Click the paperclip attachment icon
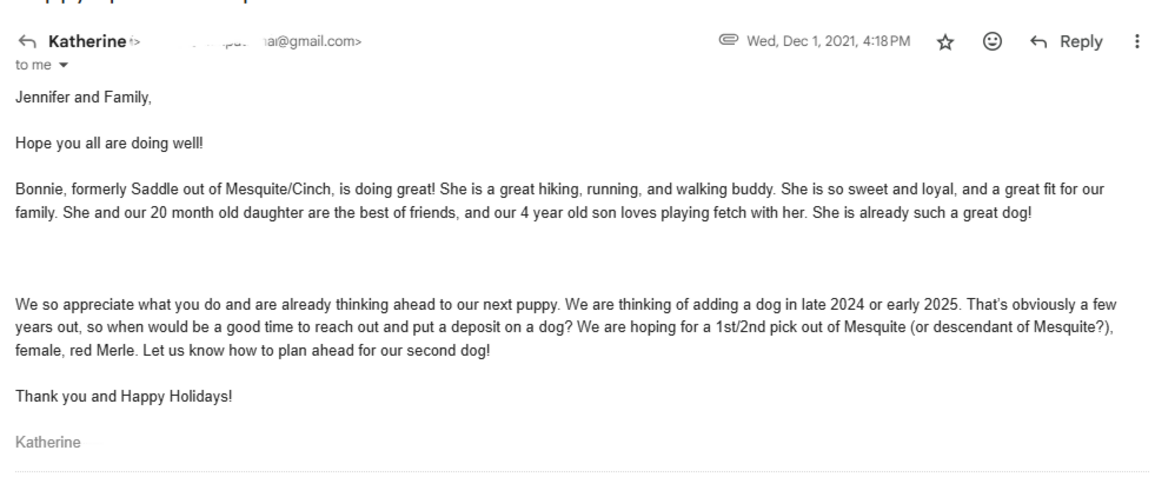Screen dimensions: 1155x477 pyautogui.click(x=728, y=40)
